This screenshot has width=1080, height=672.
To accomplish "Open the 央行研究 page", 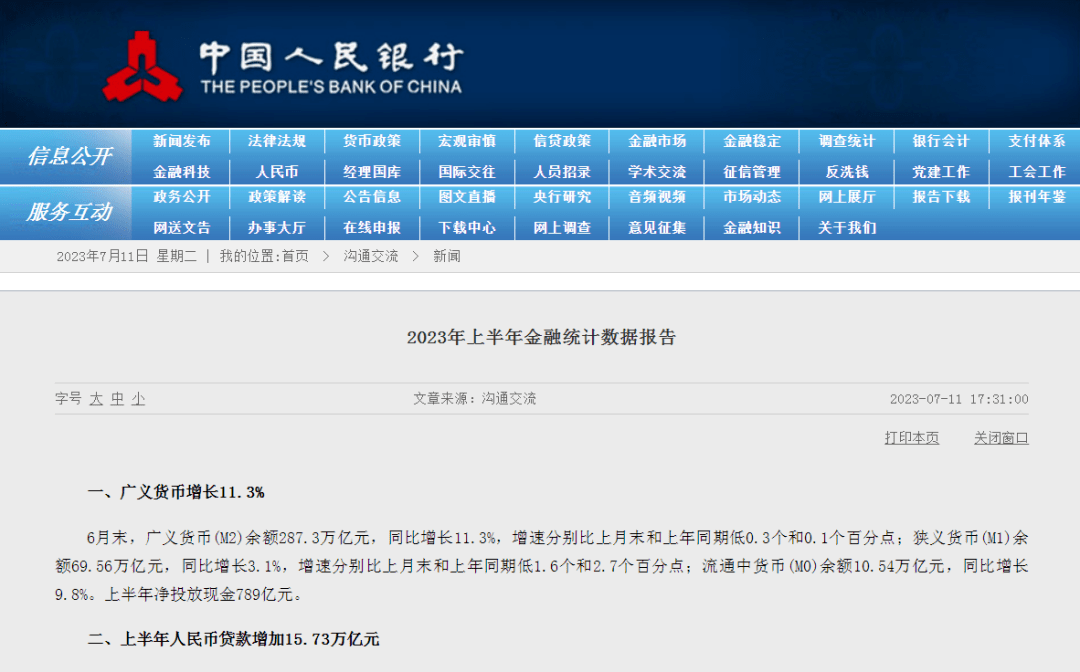I will (562, 197).
